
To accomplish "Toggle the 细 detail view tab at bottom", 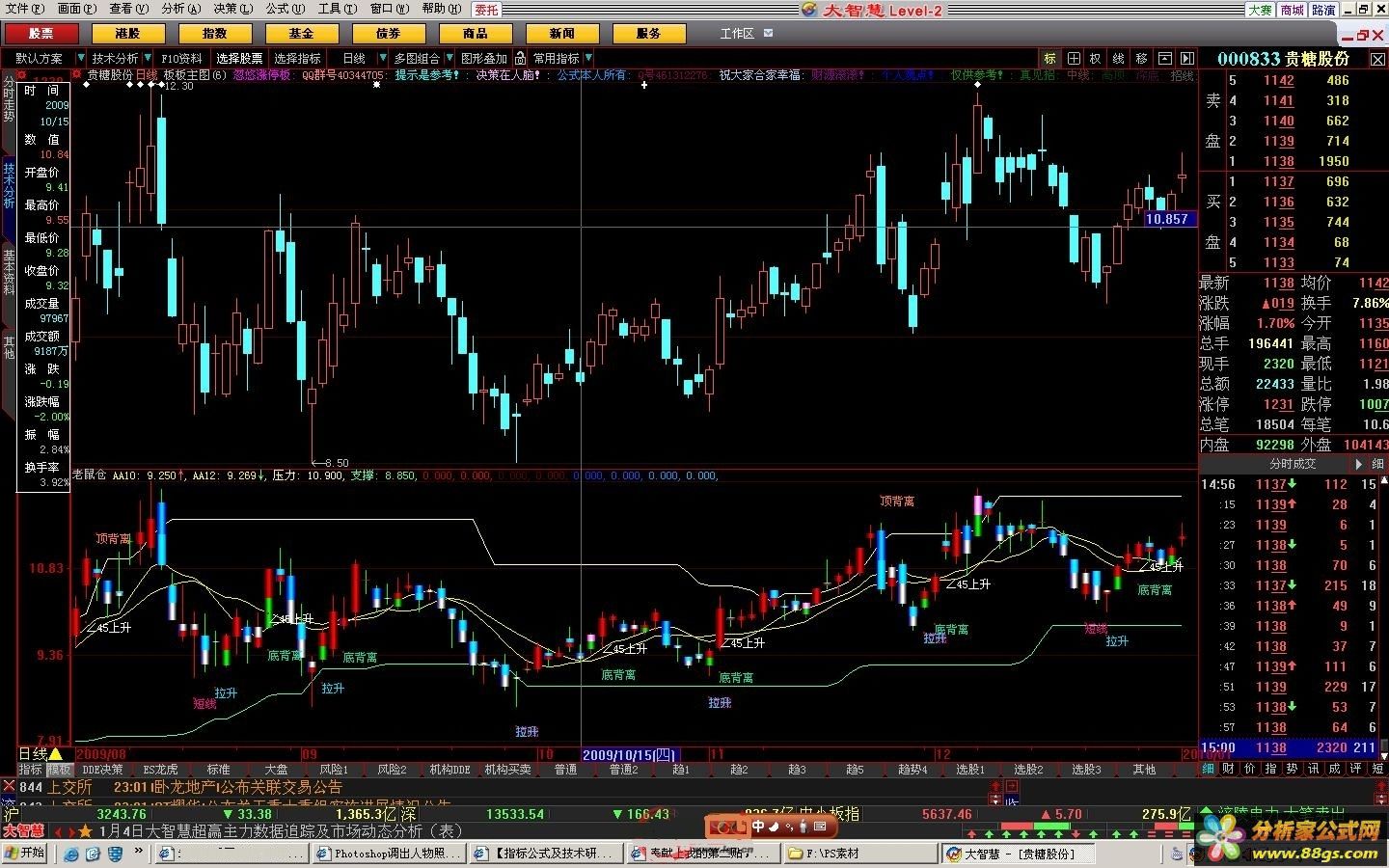I will point(1208,769).
